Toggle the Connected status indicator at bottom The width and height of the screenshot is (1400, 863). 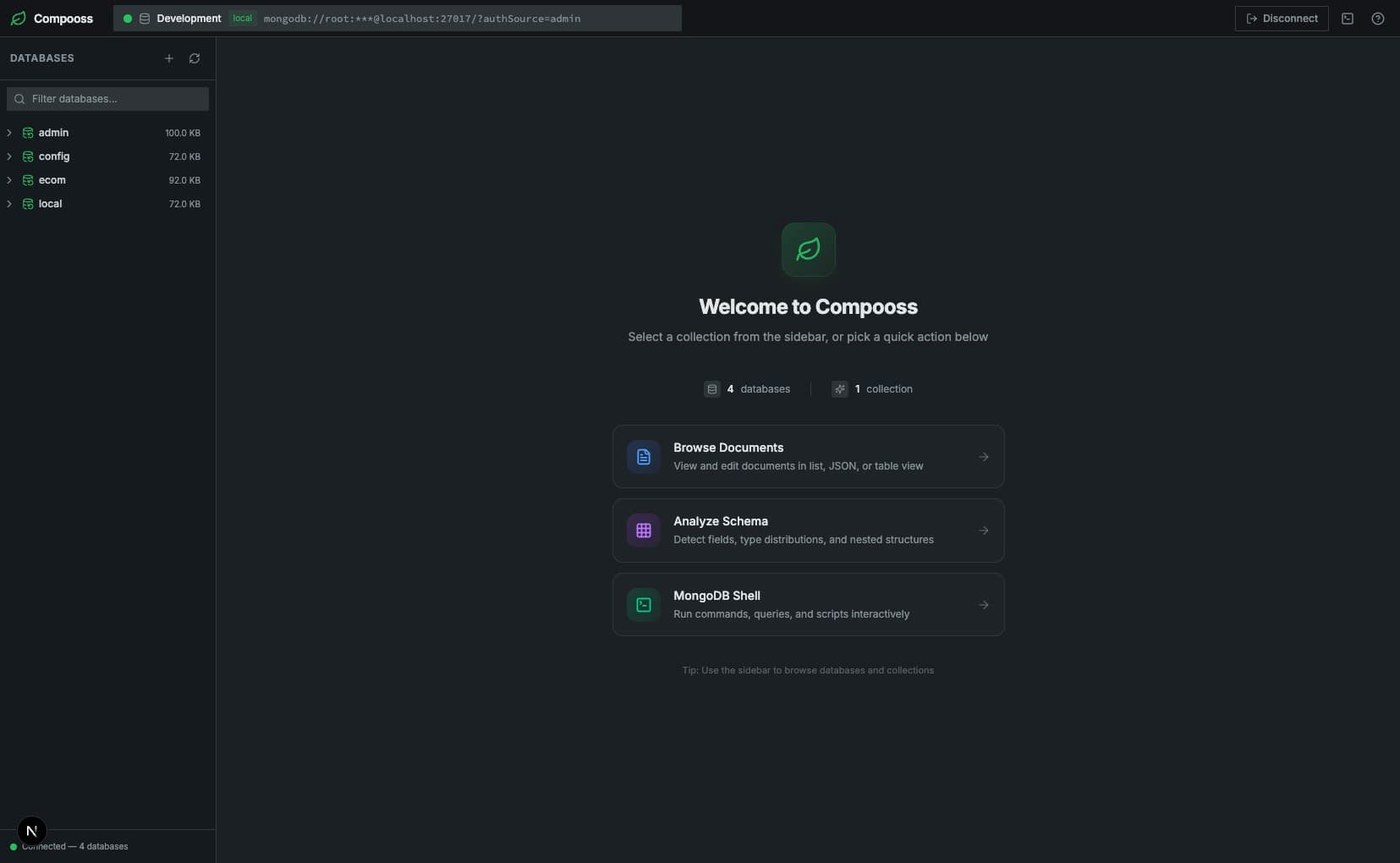tap(14, 847)
